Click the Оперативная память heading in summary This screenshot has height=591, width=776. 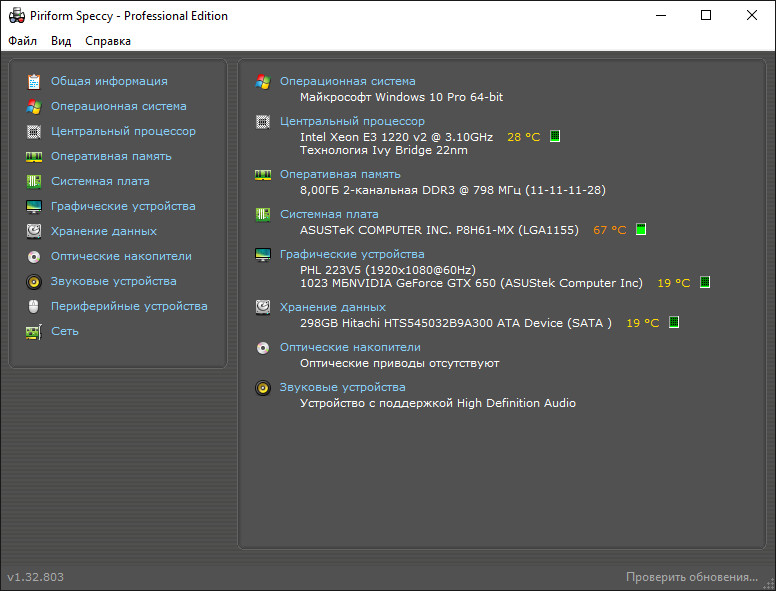340,174
